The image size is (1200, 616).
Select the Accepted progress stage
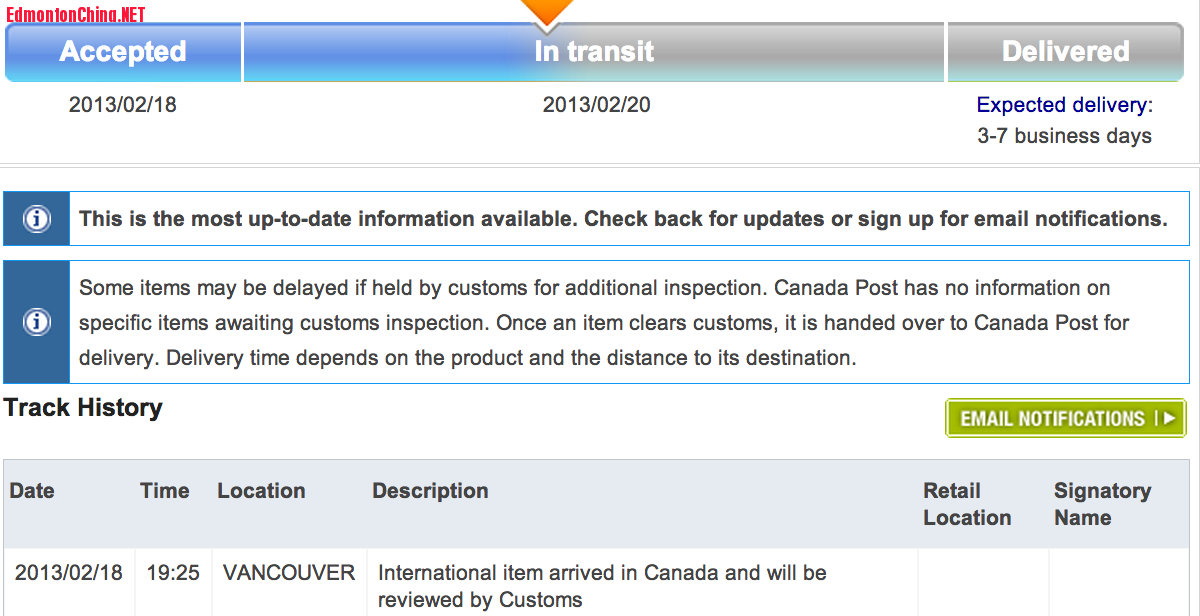123,52
